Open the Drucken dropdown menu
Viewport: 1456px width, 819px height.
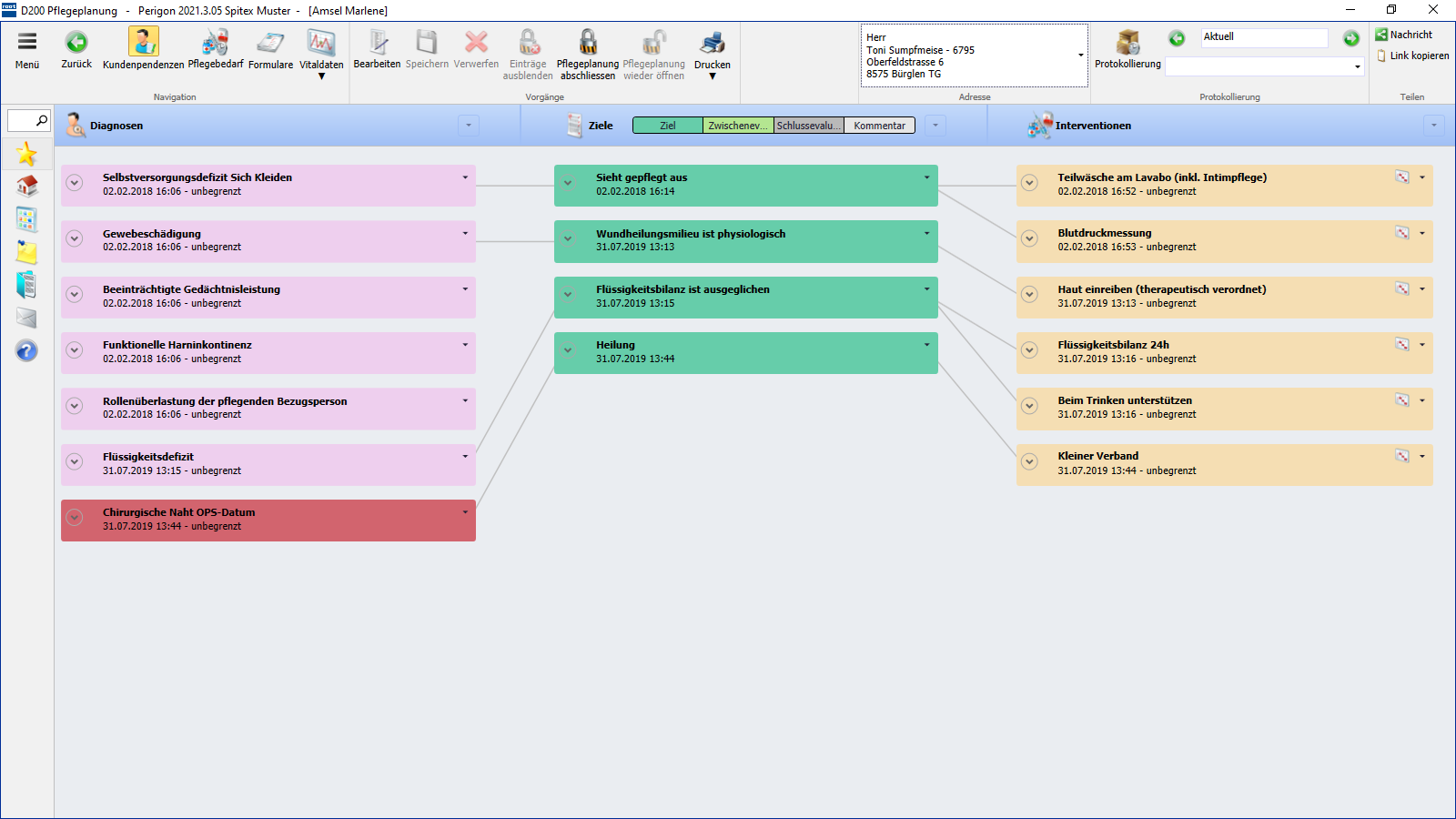coord(713,76)
